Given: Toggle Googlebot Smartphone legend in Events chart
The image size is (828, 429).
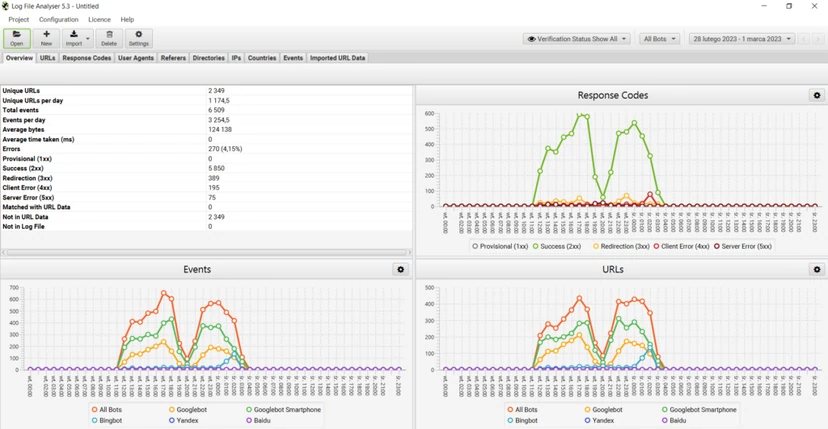Looking at the screenshot, I should click(283, 409).
